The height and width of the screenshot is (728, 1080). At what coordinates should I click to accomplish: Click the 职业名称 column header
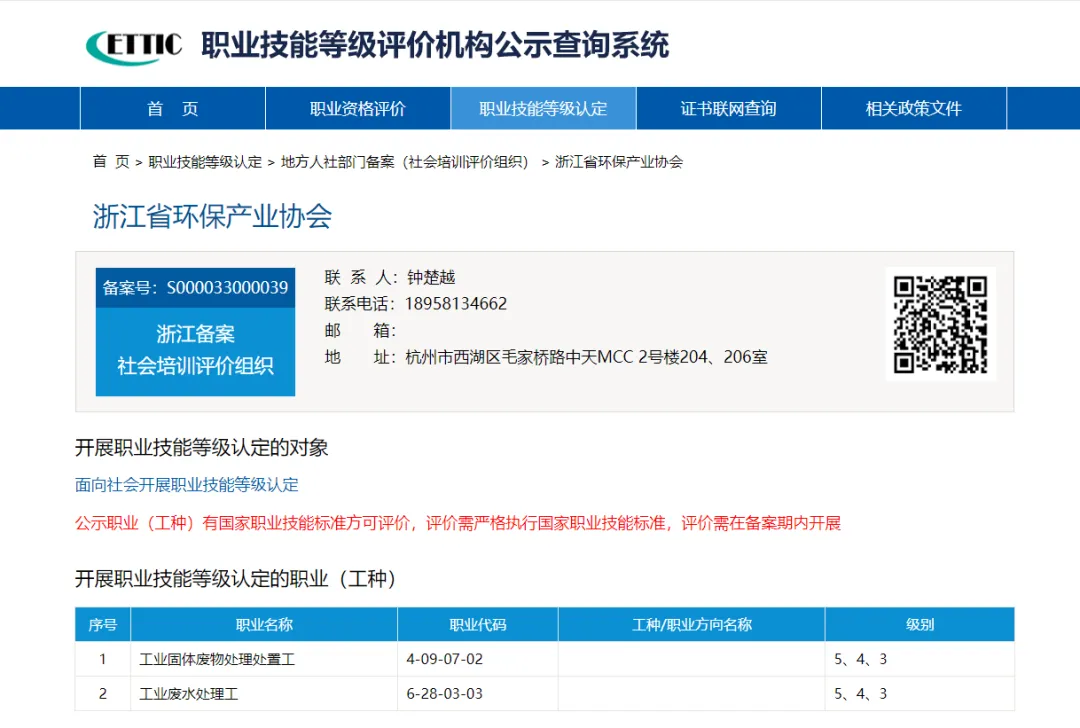(x=264, y=625)
